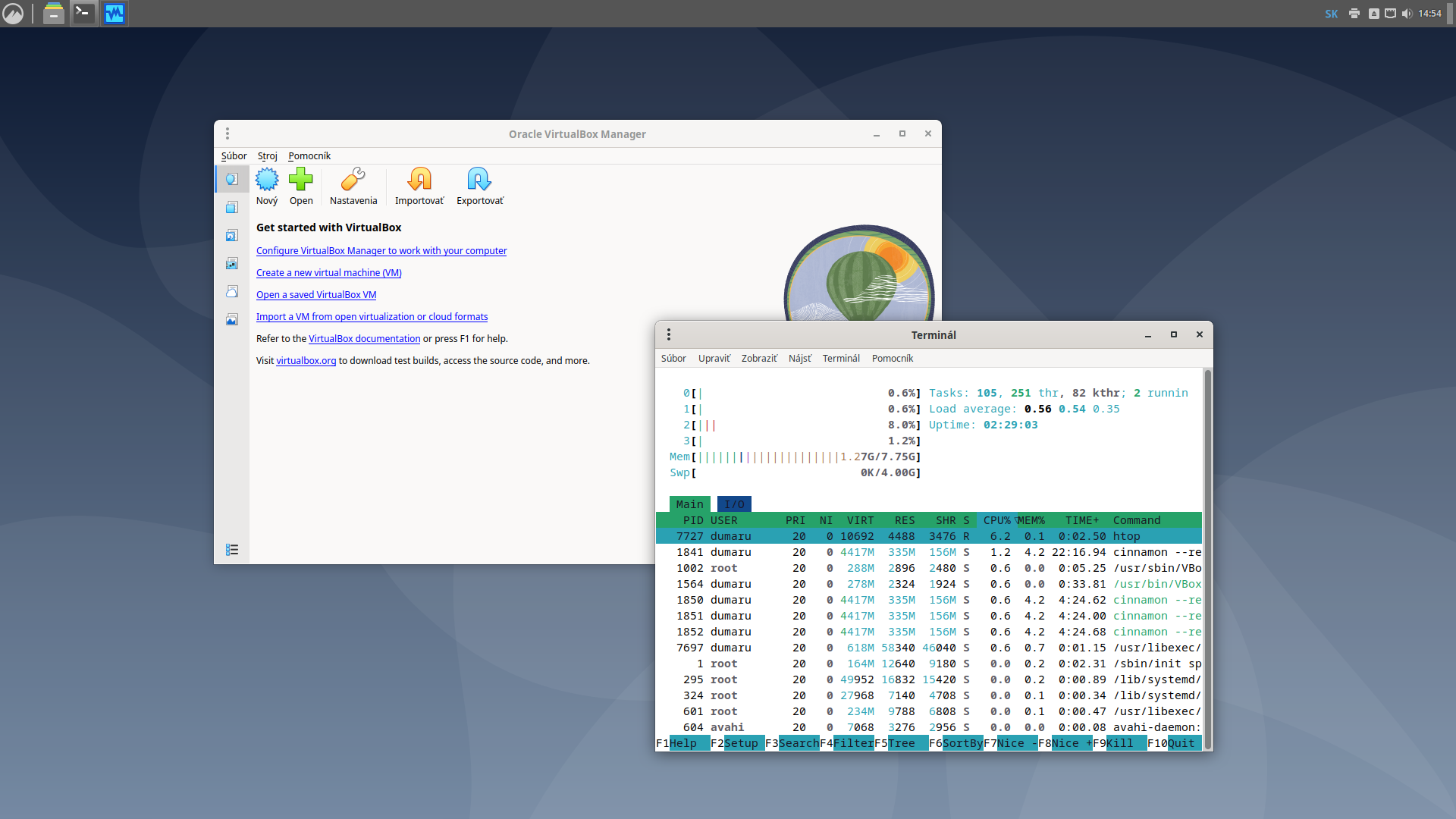Image resolution: width=1456 pixels, height=819 pixels.
Task: Click F4 Filter in htop footer
Action: tap(846, 743)
